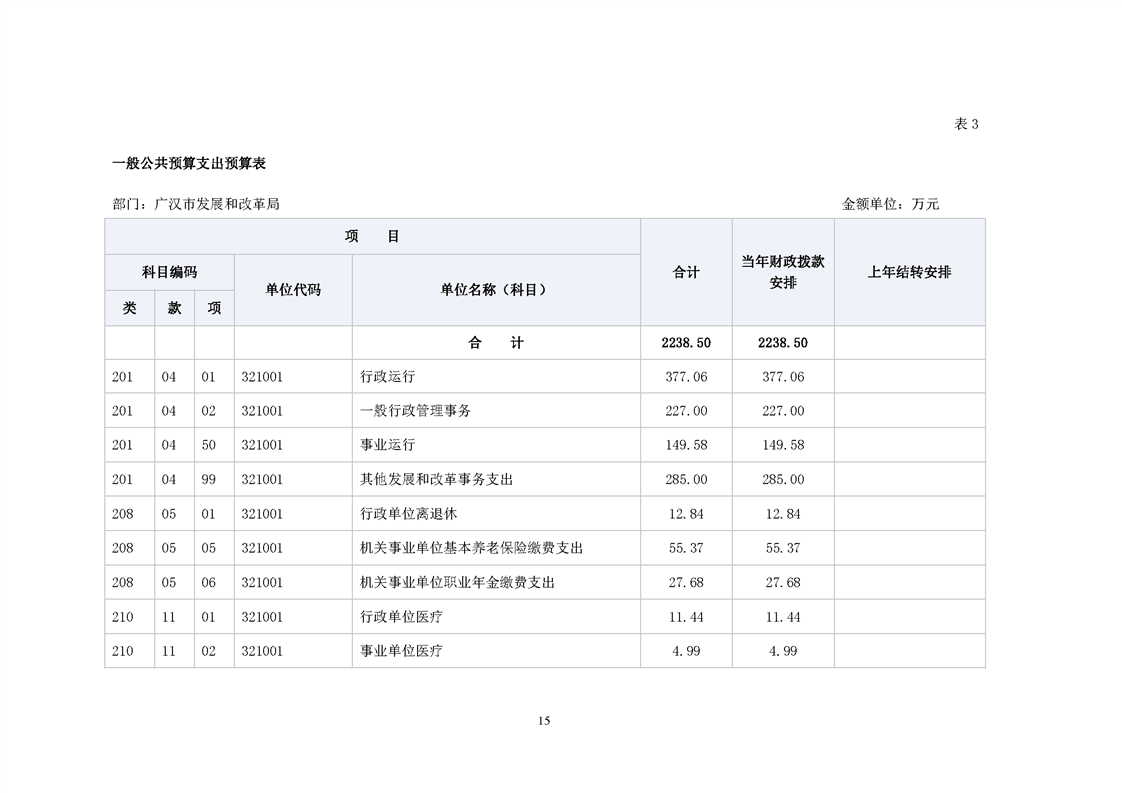
Task: Click the 科目编码 header cell
Action: (170, 272)
